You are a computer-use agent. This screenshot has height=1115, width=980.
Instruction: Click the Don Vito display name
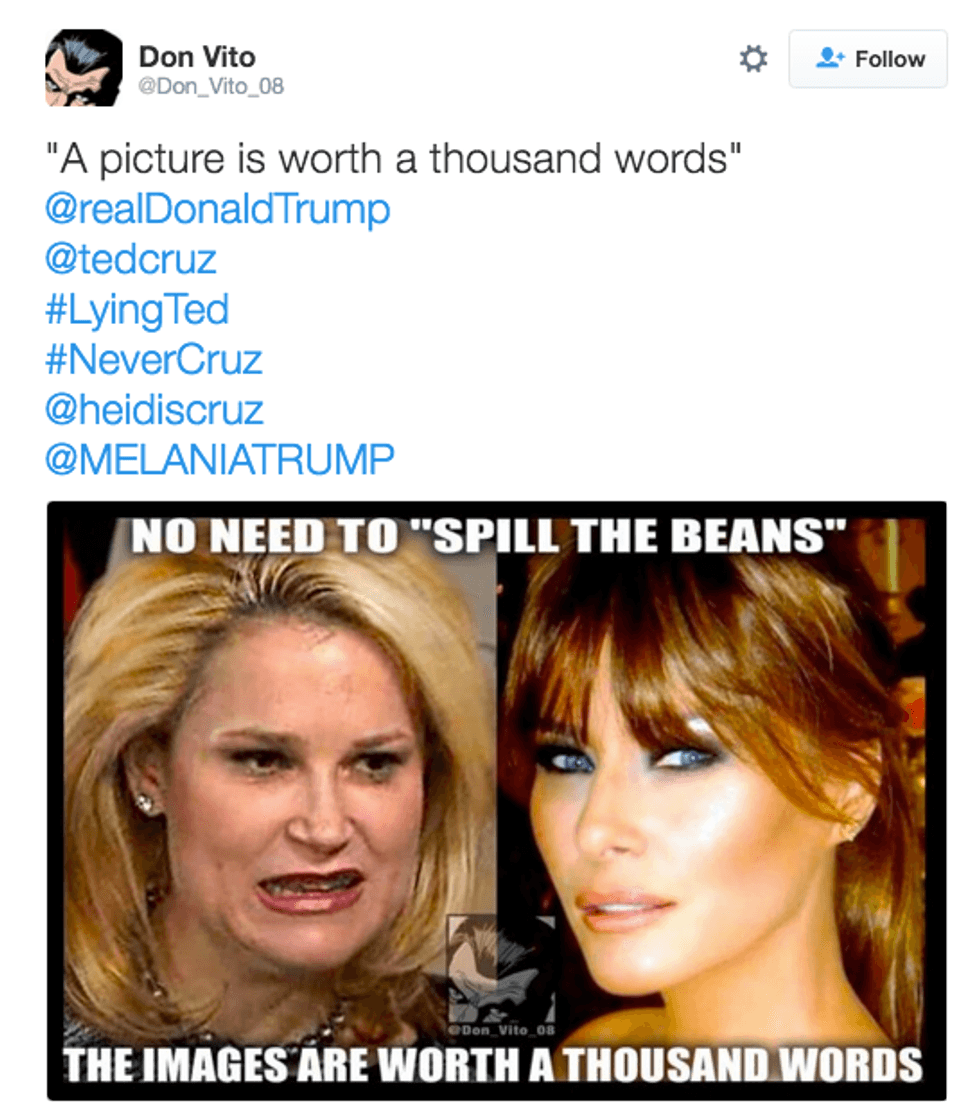(197, 57)
